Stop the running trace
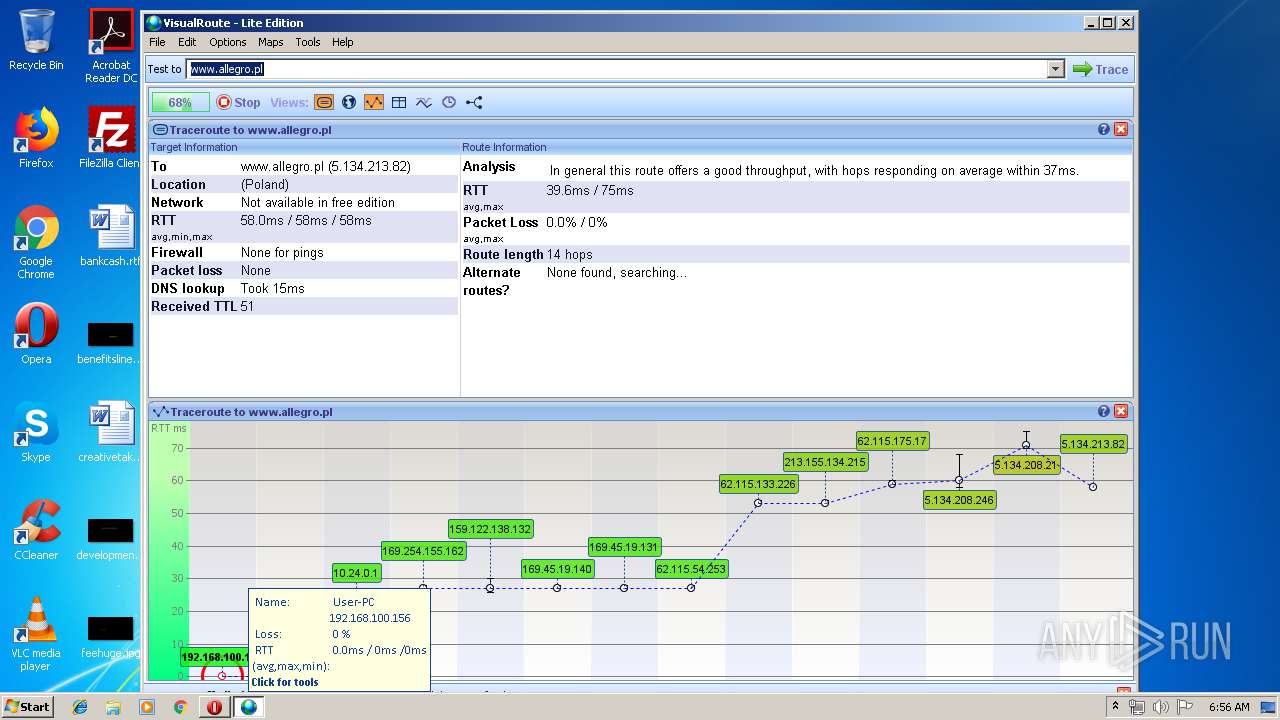This screenshot has width=1280, height=720. (x=238, y=102)
